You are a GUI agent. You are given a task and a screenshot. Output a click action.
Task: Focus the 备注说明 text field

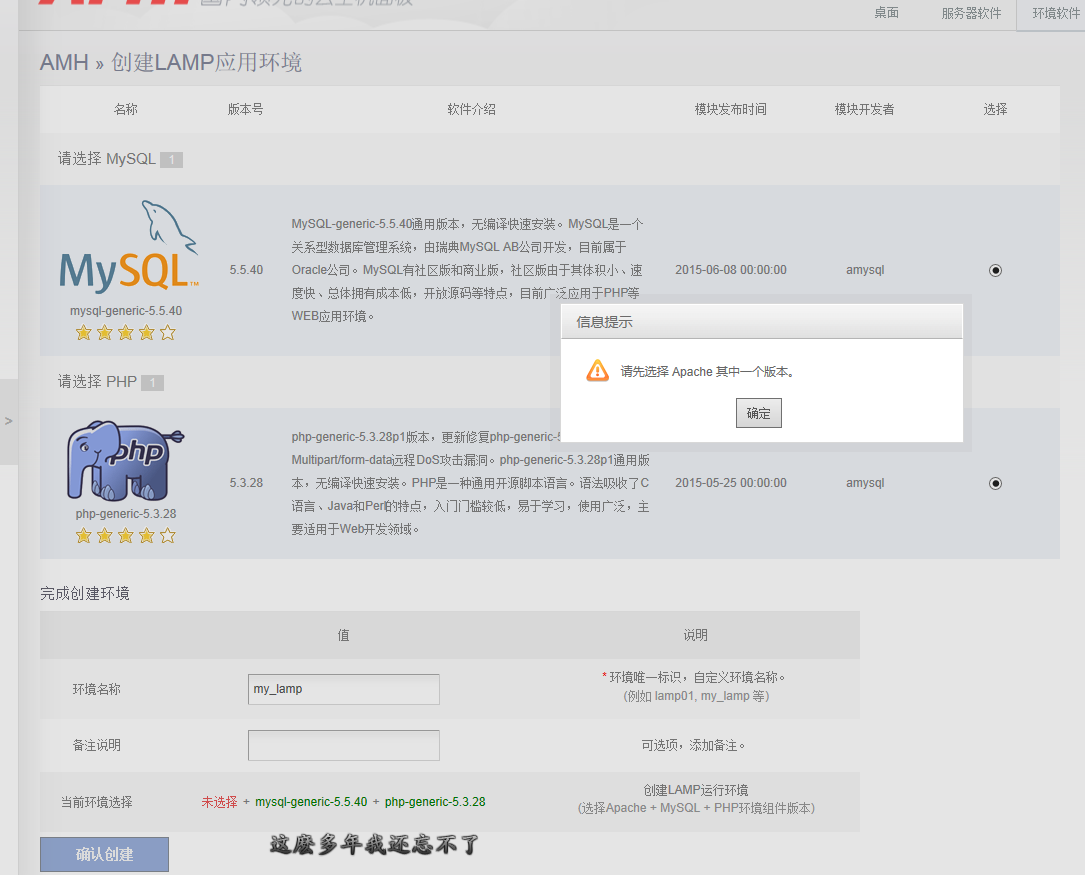[343, 745]
